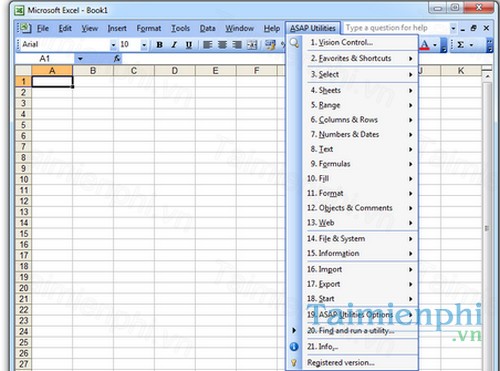The image size is (500, 371).
Task: Click the AutoSum sigma icon
Action: (460, 45)
